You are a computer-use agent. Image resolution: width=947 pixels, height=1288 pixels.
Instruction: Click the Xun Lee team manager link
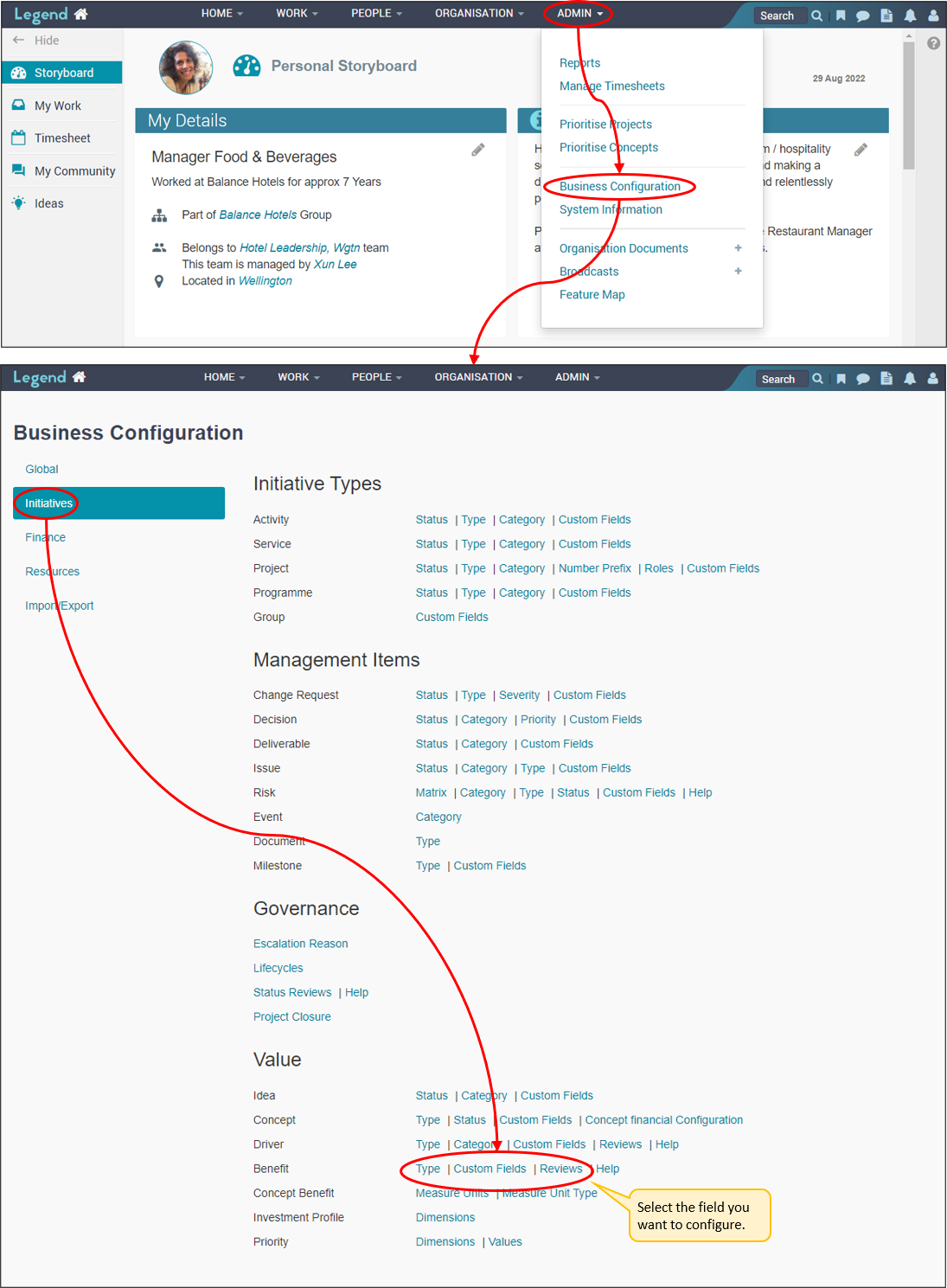[x=335, y=265]
